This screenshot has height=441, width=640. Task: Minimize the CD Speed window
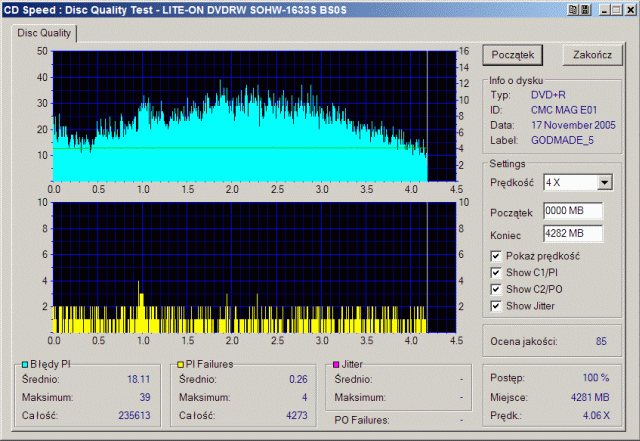pyautogui.click(x=604, y=10)
